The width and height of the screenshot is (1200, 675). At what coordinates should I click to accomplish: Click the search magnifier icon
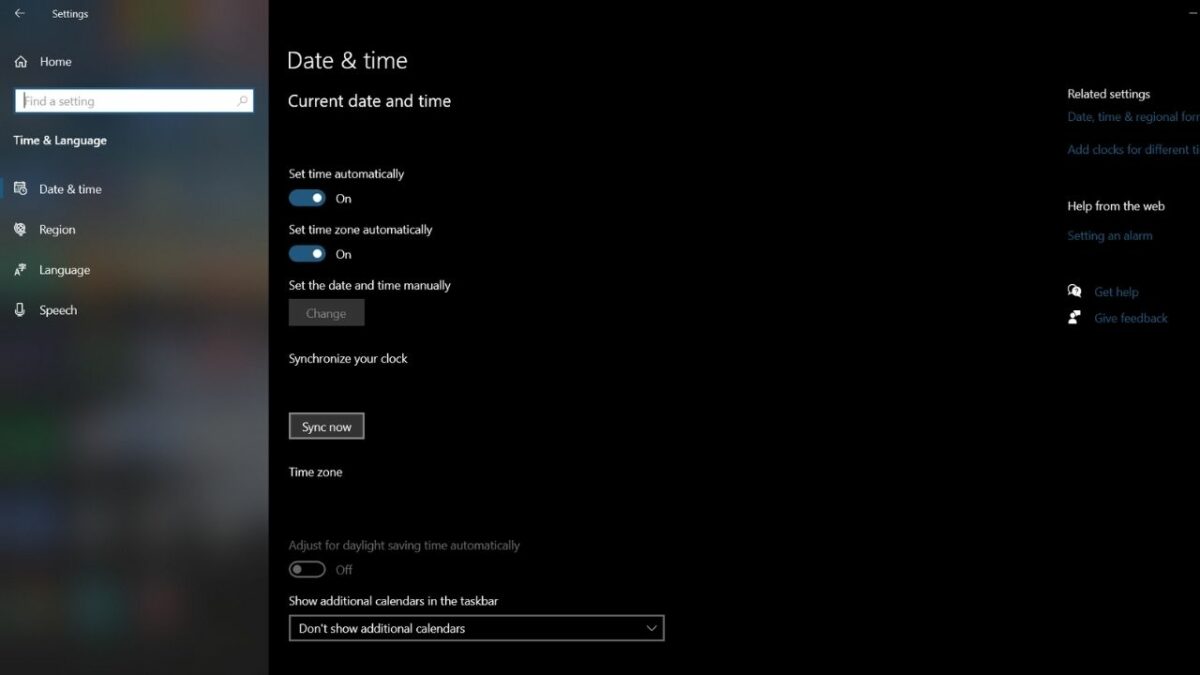(242, 101)
